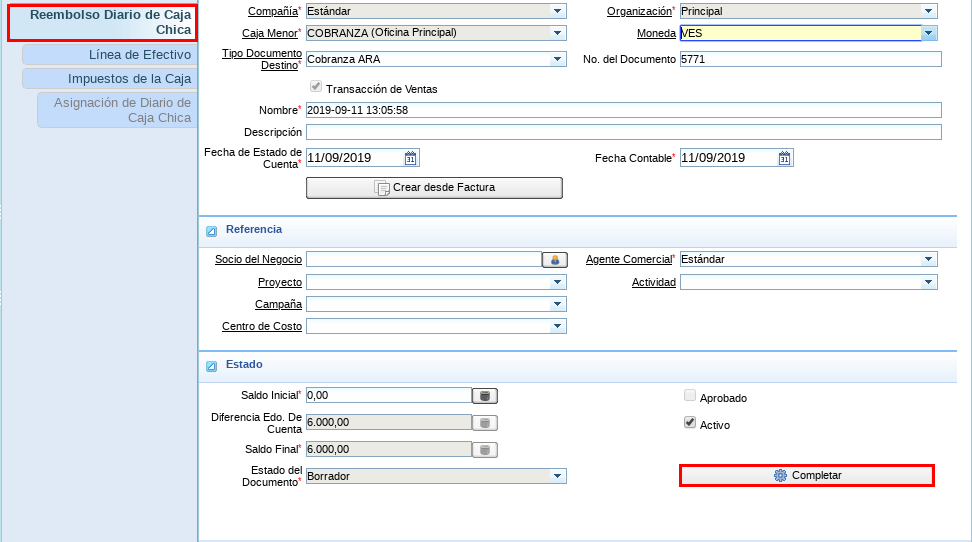Follow the Compañía label link
This screenshot has width=972, height=542.
(x=273, y=11)
